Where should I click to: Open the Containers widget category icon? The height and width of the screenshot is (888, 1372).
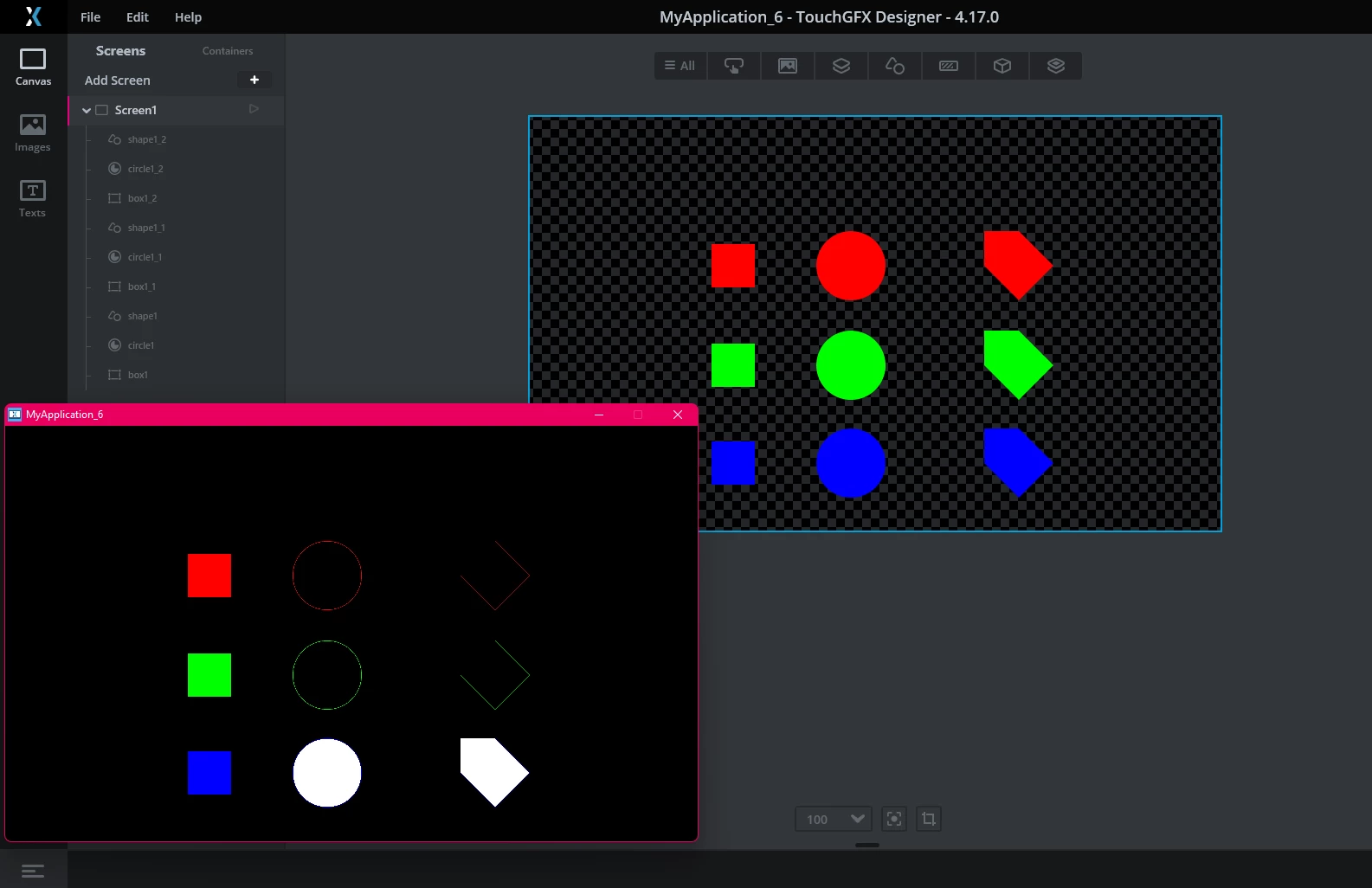coord(841,66)
